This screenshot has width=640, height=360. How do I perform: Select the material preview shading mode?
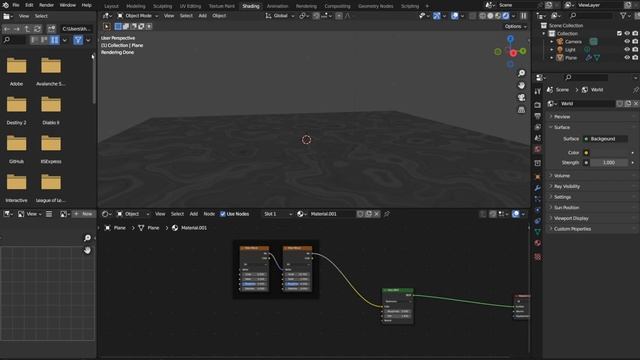click(498, 16)
